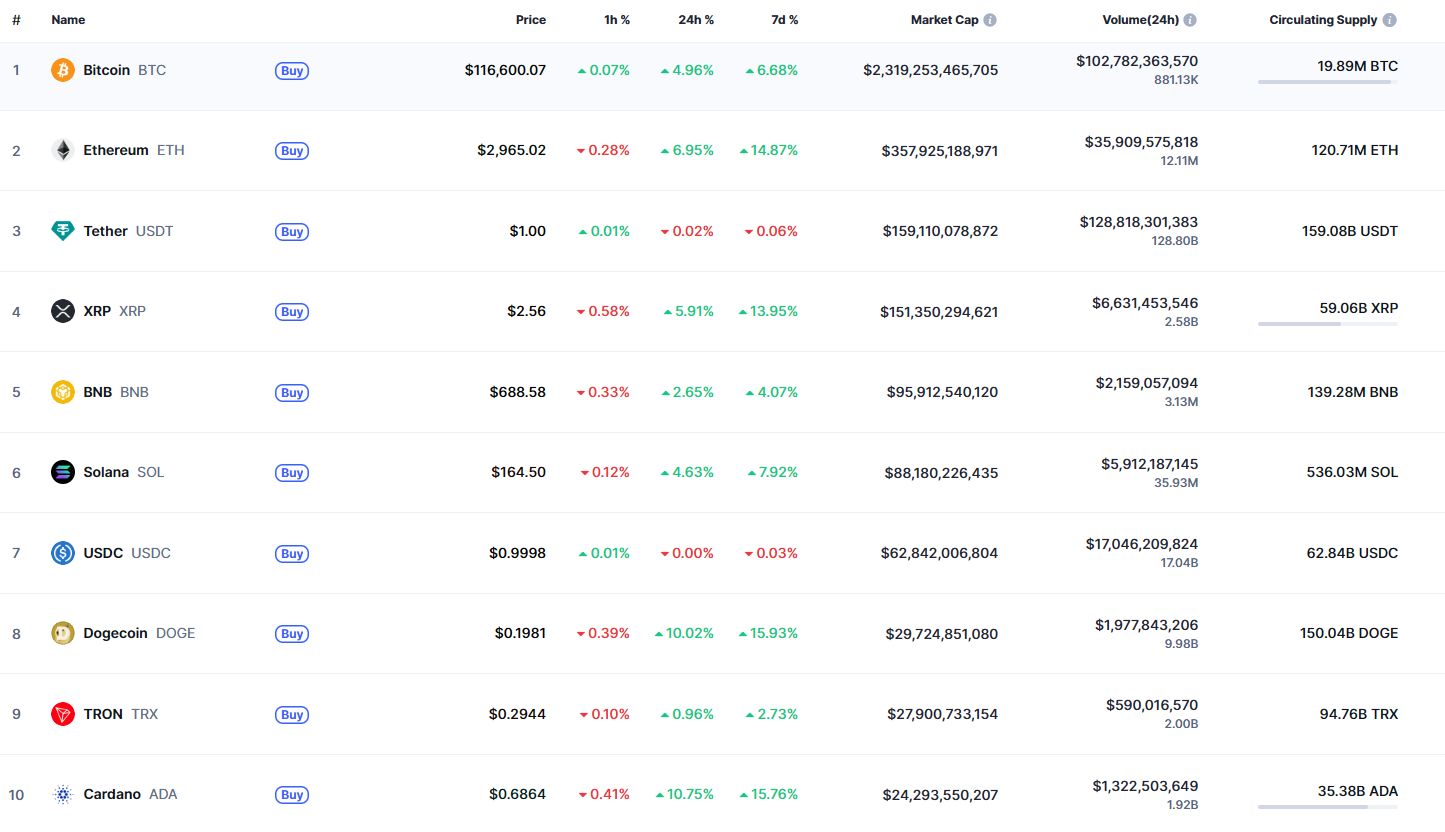Sort table by rank # column
The width and height of the screenshot is (1445, 832).
16,20
